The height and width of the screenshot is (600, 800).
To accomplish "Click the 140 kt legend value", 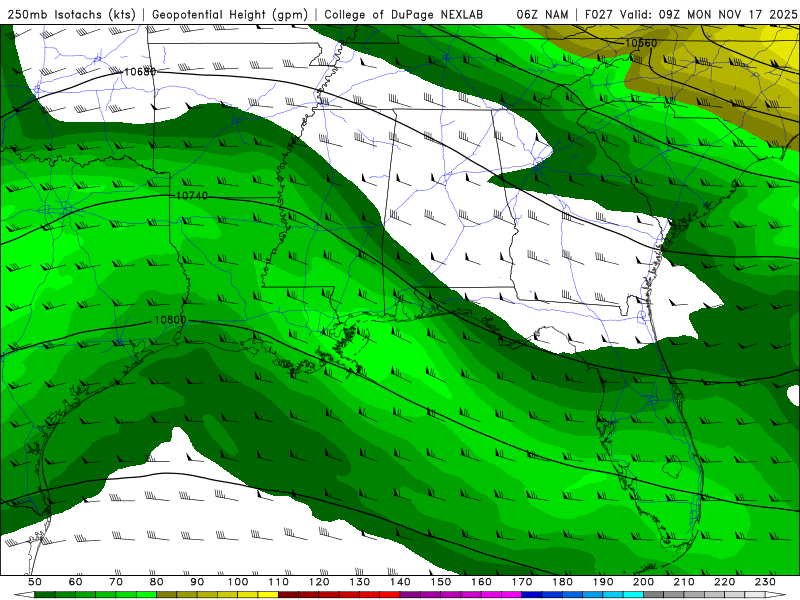I will (x=400, y=582).
